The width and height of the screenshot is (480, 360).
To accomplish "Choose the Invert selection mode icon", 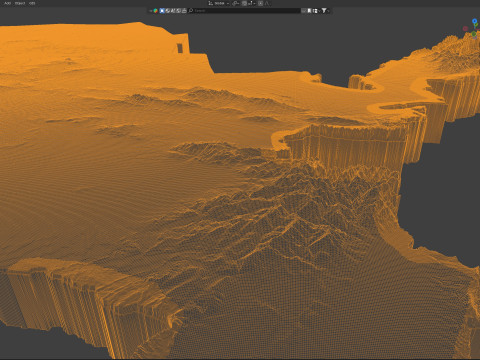I will point(179,11).
